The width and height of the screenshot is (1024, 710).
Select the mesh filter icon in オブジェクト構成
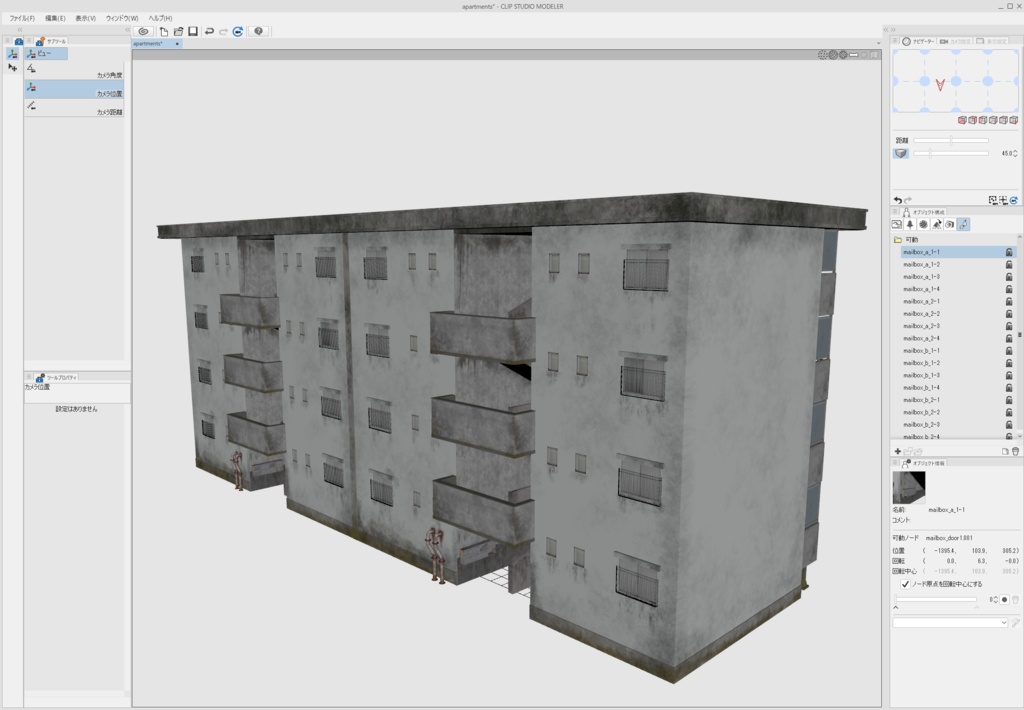point(925,225)
